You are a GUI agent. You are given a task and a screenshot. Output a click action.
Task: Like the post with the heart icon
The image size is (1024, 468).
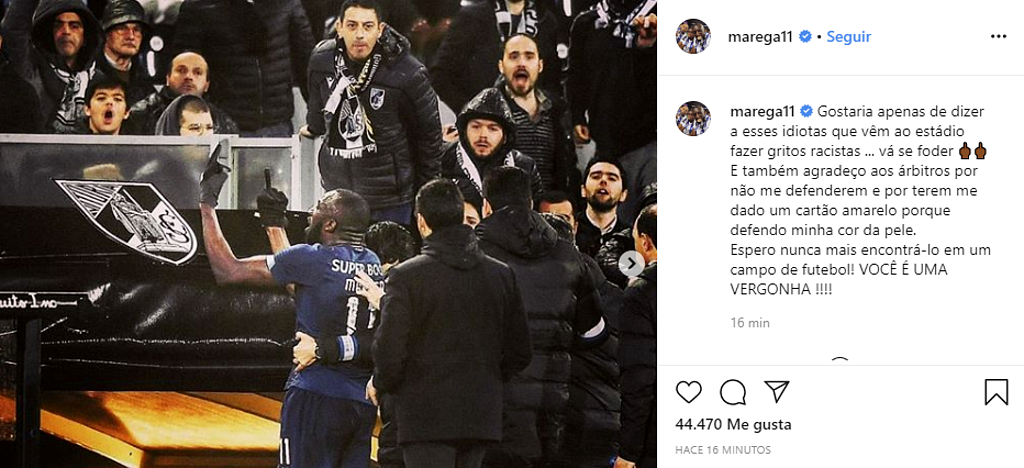688,392
